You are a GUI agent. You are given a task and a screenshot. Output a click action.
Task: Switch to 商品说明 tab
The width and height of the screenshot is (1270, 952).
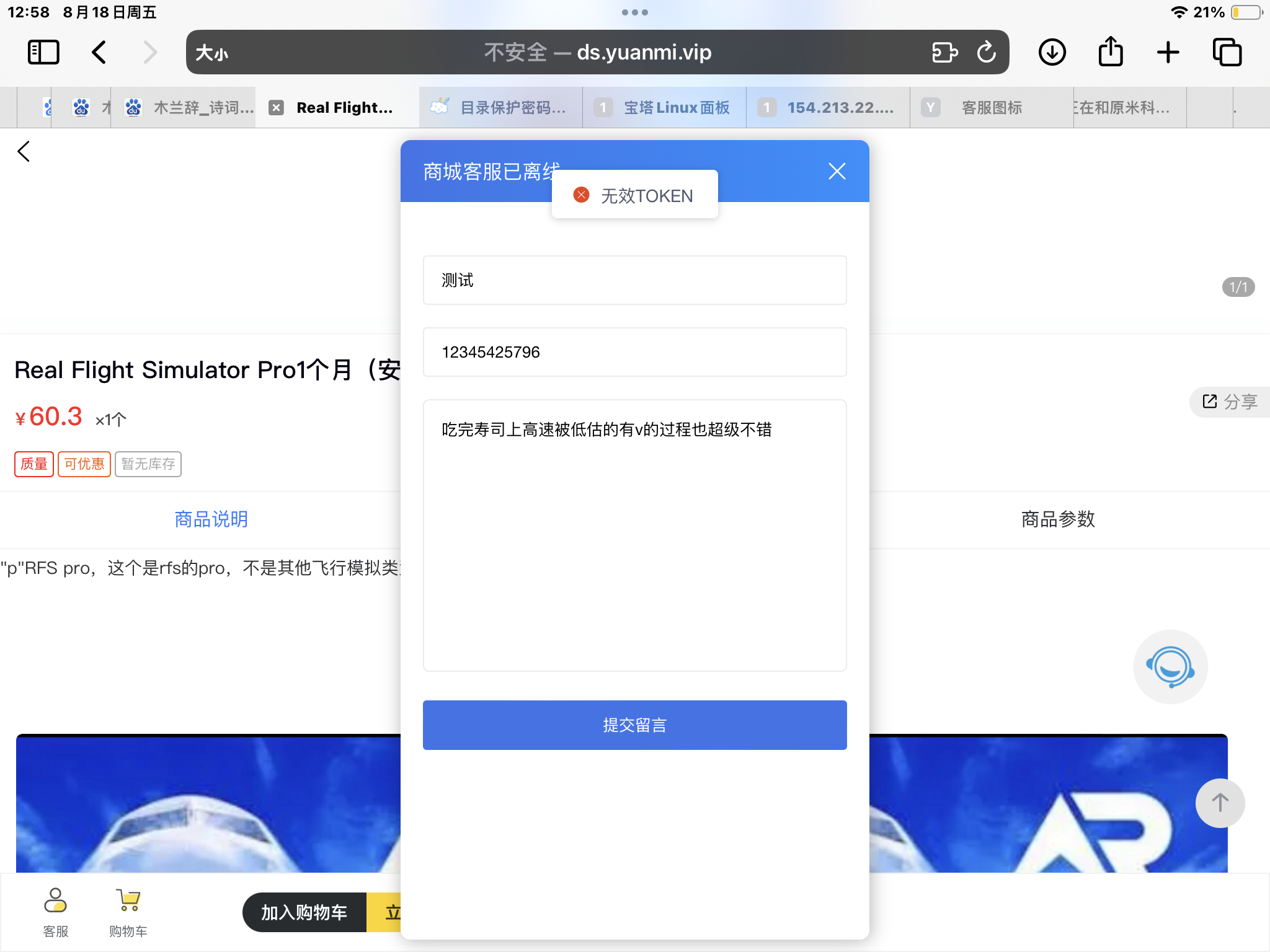point(211,519)
